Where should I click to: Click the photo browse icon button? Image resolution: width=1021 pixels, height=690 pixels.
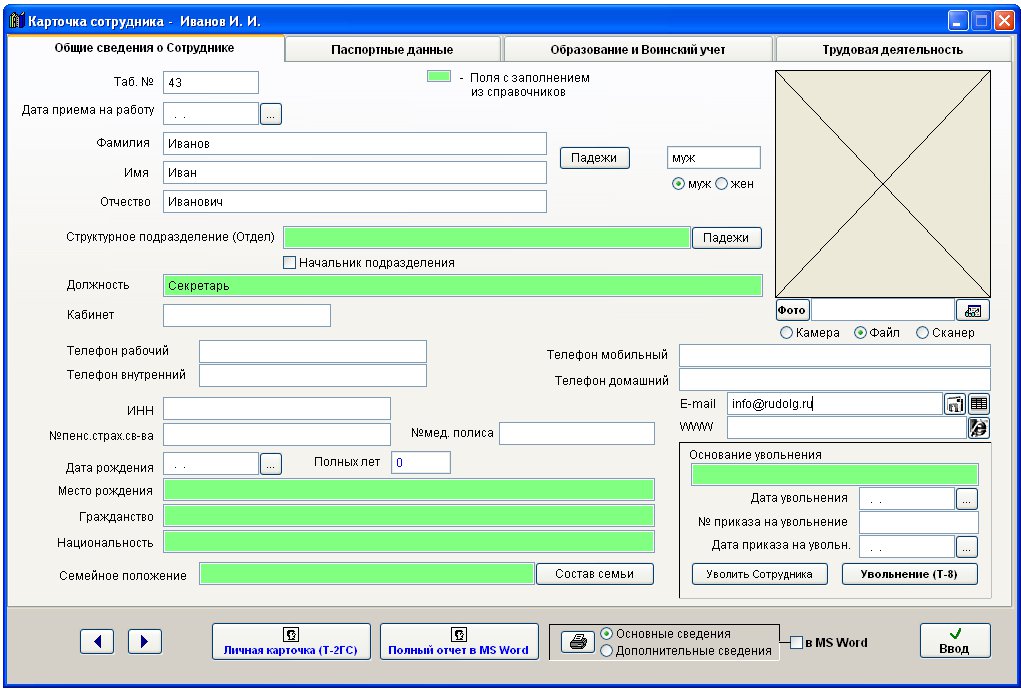pyautogui.click(x=972, y=310)
